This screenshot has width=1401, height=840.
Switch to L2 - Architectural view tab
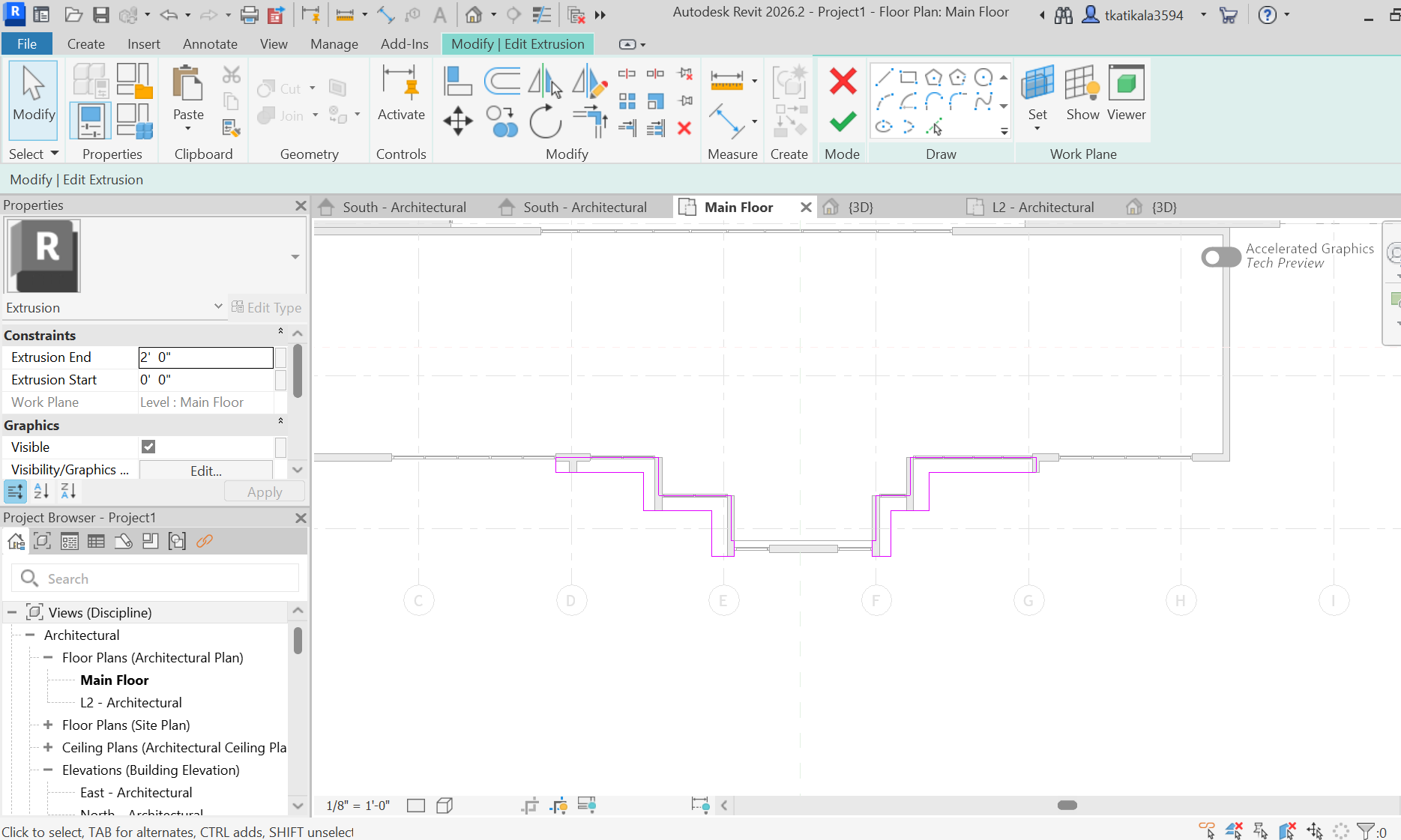pyautogui.click(x=1042, y=207)
